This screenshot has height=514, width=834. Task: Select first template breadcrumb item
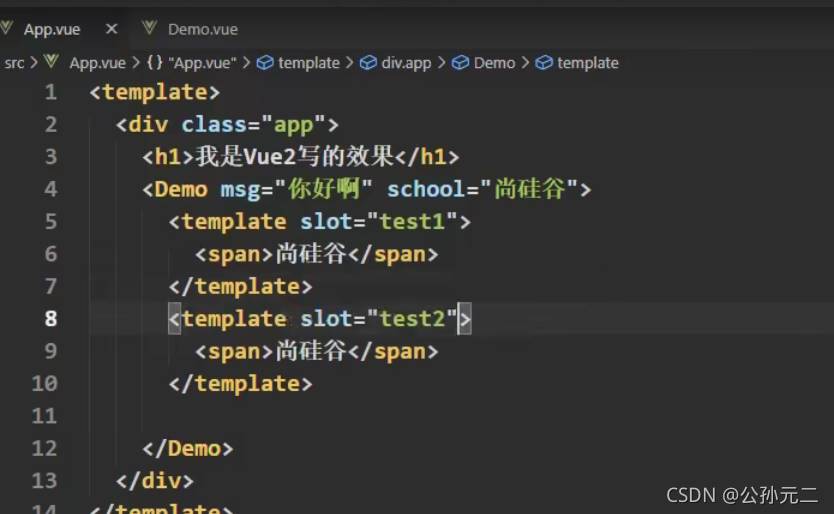pos(308,63)
